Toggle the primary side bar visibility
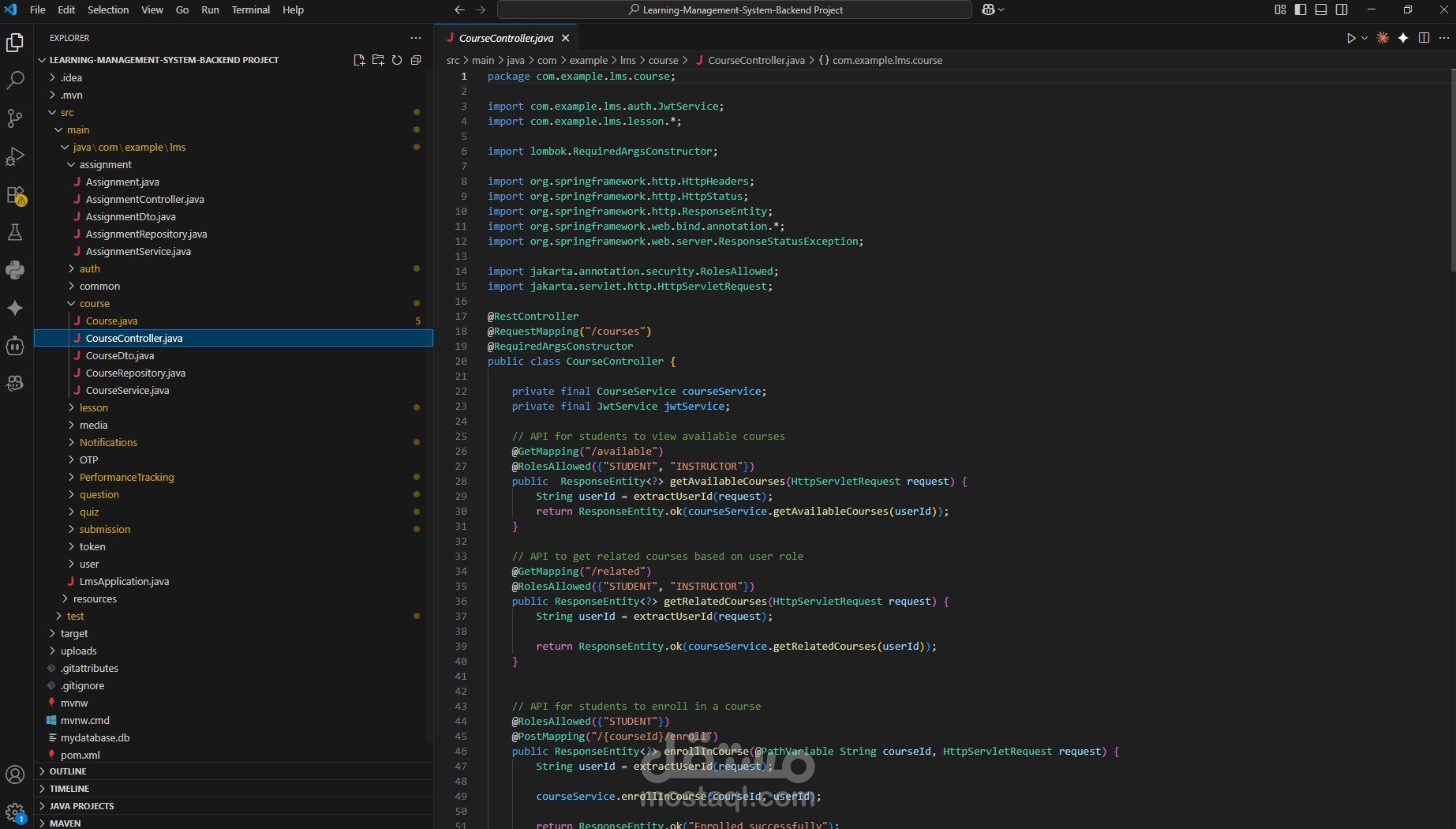Image resolution: width=1456 pixels, height=829 pixels. (1301, 9)
